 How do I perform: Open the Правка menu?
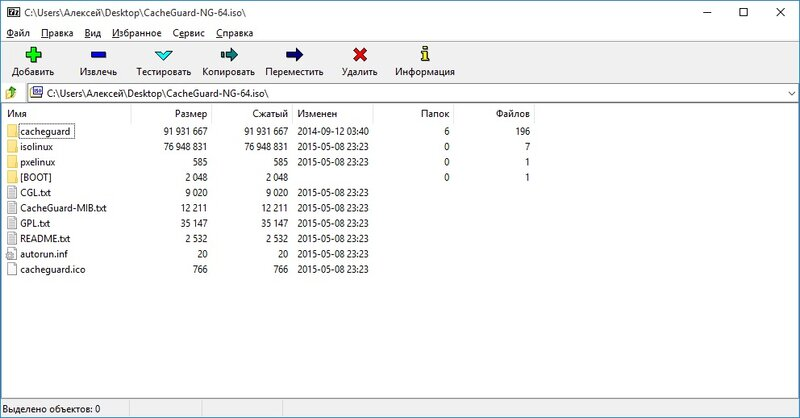pyautogui.click(x=57, y=33)
